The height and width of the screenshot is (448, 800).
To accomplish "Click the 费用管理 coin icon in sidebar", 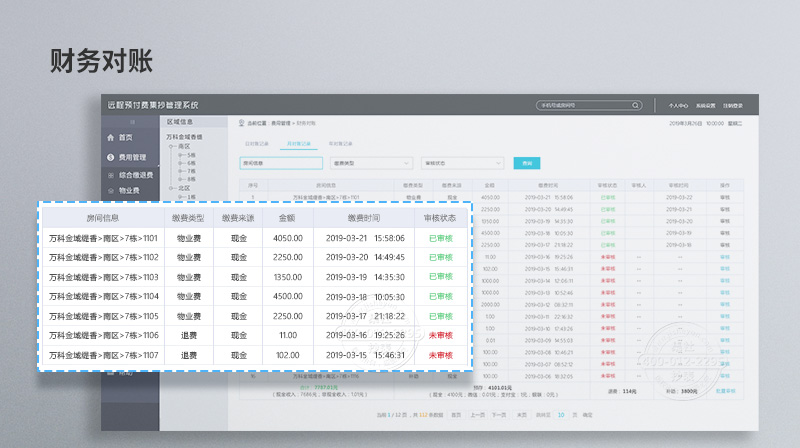I will (111, 157).
